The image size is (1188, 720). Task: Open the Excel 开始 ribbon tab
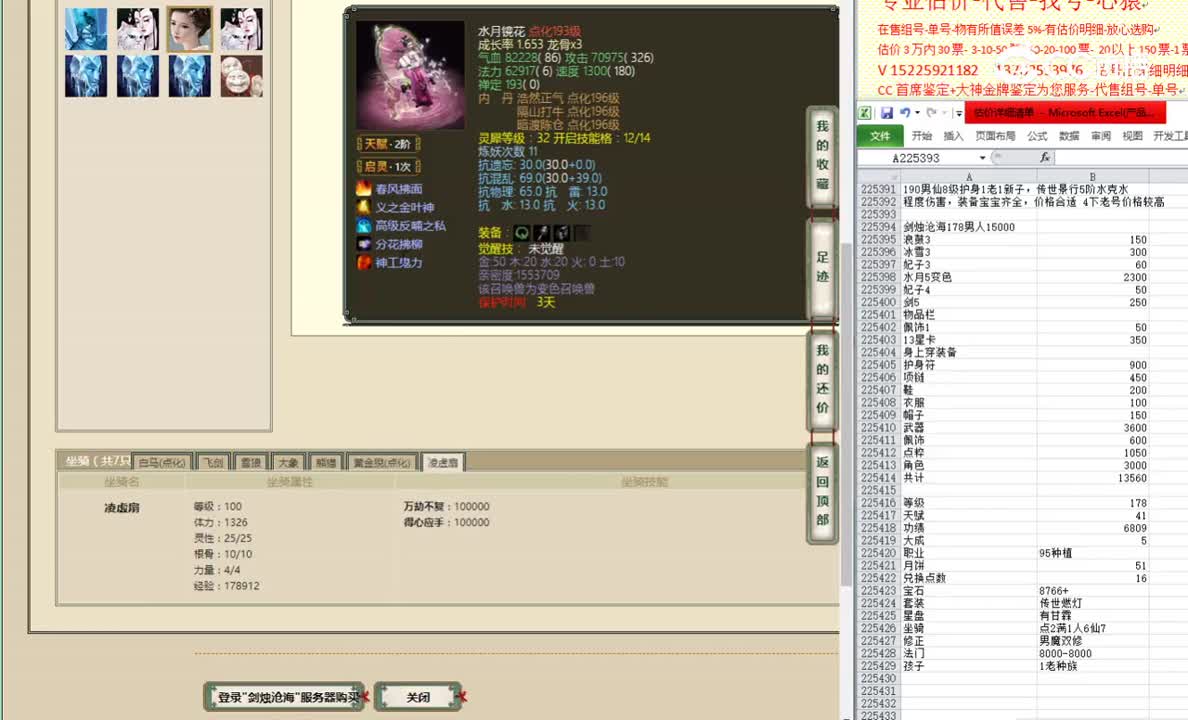pyautogui.click(x=921, y=136)
